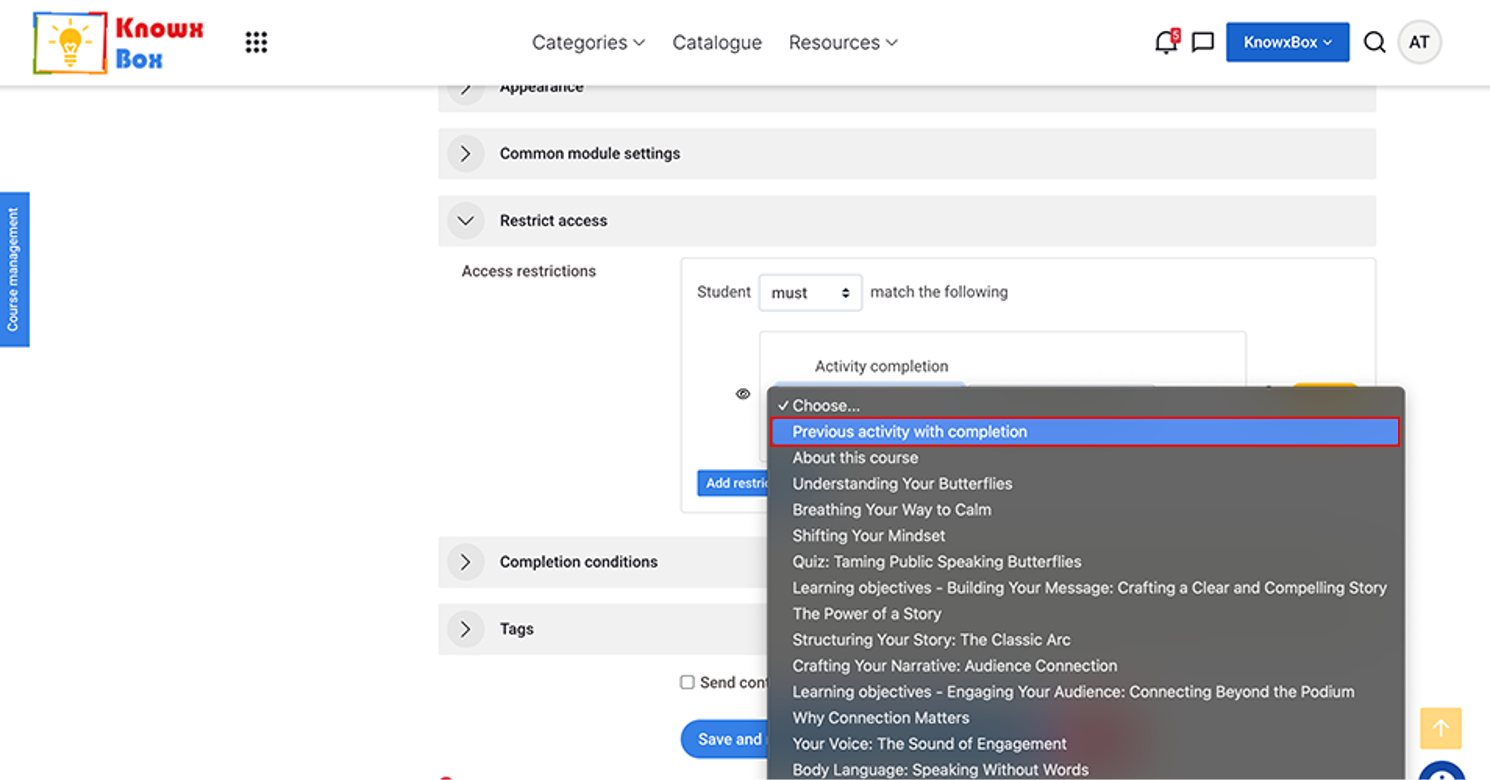
Task: Select 'Learning objectives - Engaging Your Audience' option
Action: [x=1085, y=692]
